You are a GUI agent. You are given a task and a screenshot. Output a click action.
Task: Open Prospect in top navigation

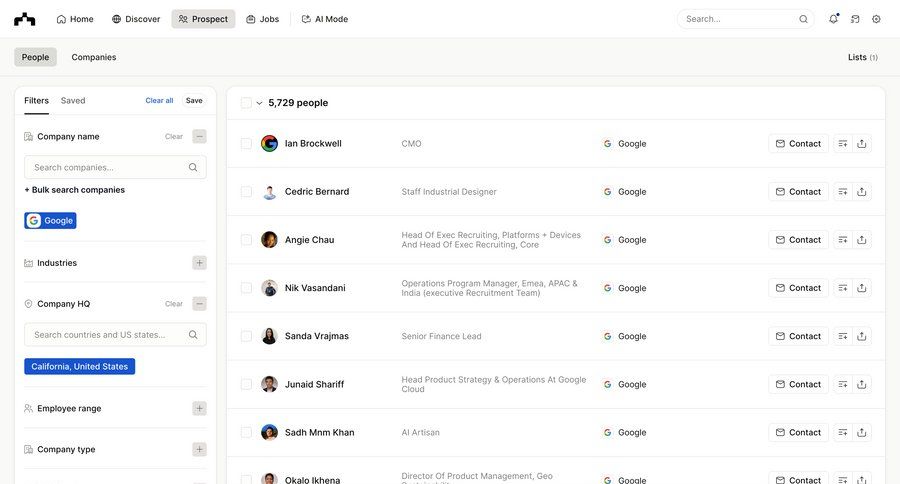click(x=203, y=19)
